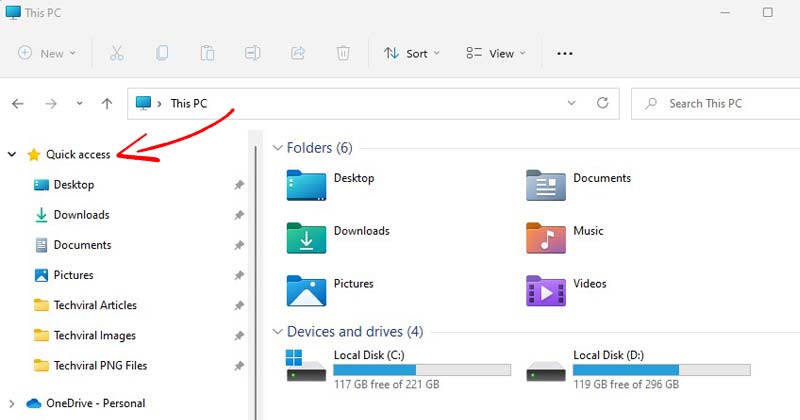Viewport: 800px width, 420px height.
Task: Collapse the Folders (6) group
Action: point(278,148)
